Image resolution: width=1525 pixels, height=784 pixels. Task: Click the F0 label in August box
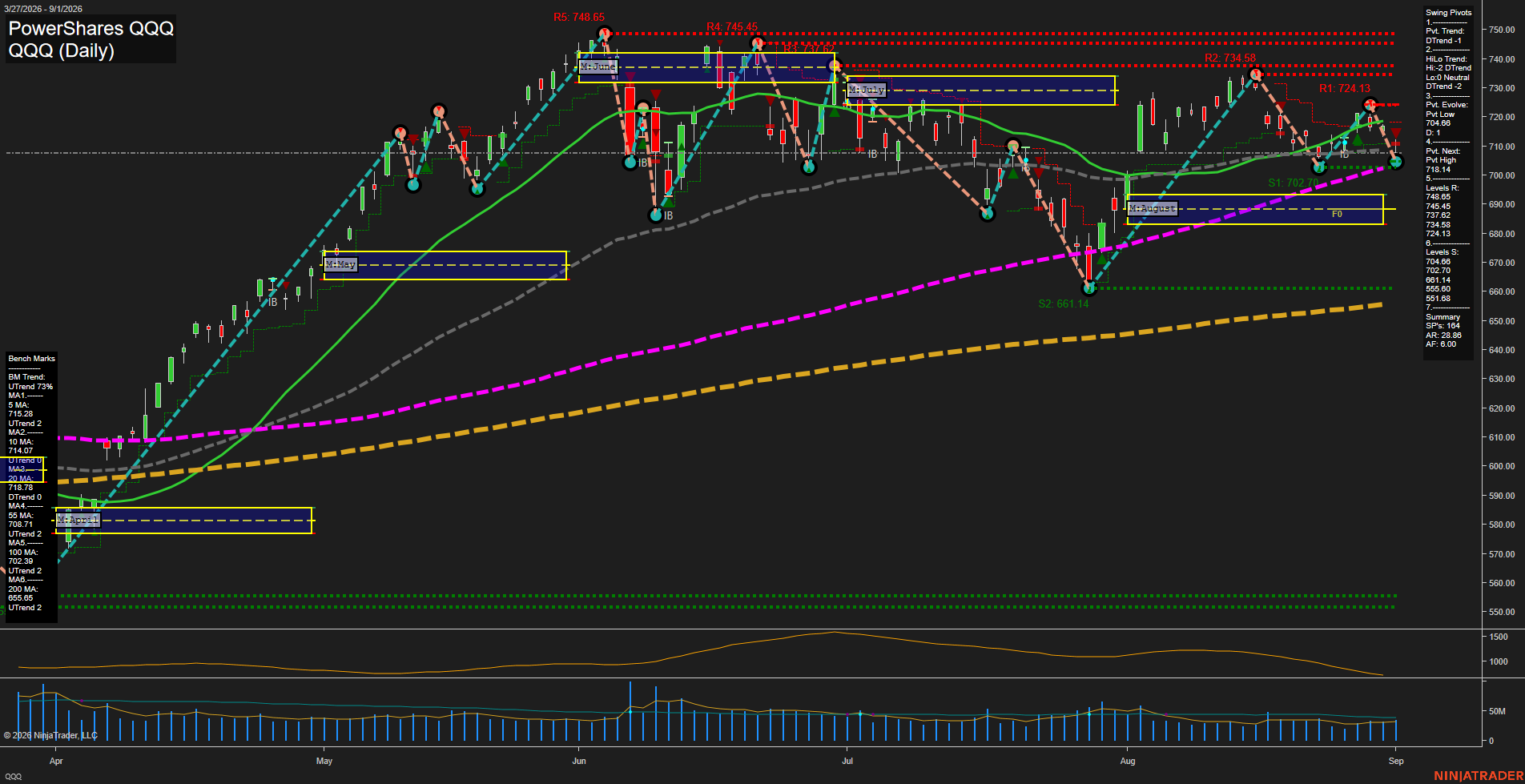[x=1337, y=214]
